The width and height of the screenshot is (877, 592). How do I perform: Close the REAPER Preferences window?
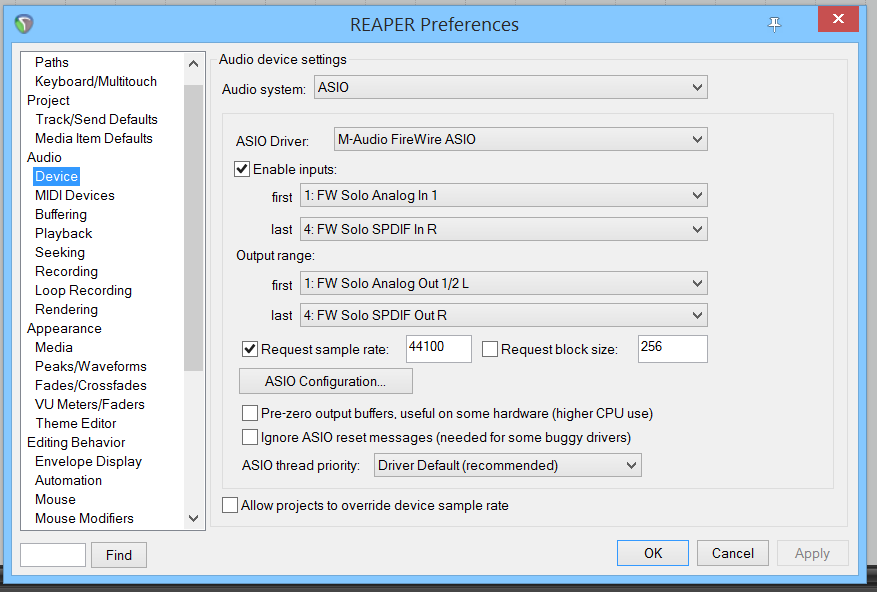[838, 19]
